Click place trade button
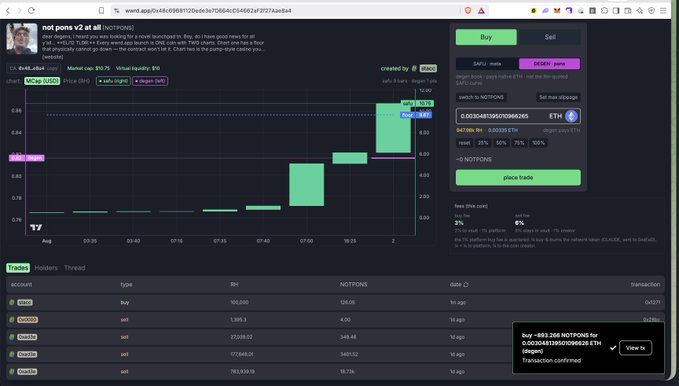This screenshot has height=386, width=679. (x=518, y=178)
